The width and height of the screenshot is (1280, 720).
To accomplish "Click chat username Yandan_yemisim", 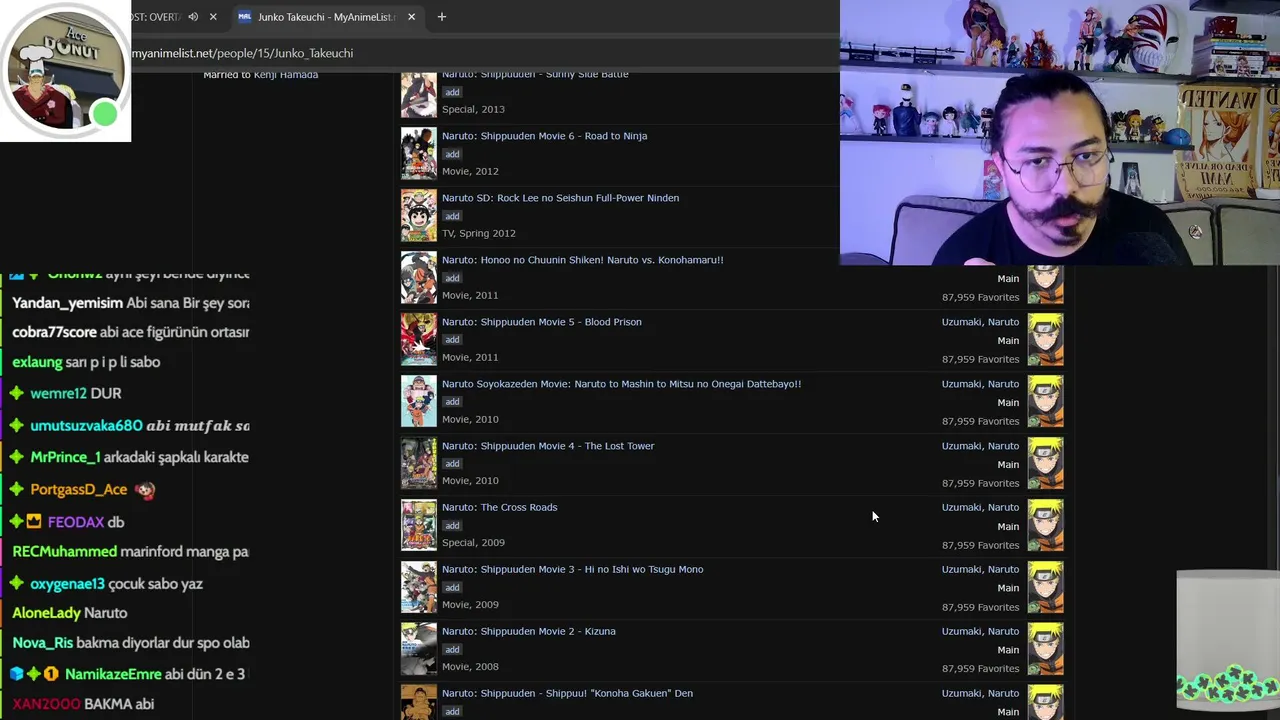I will point(68,303).
